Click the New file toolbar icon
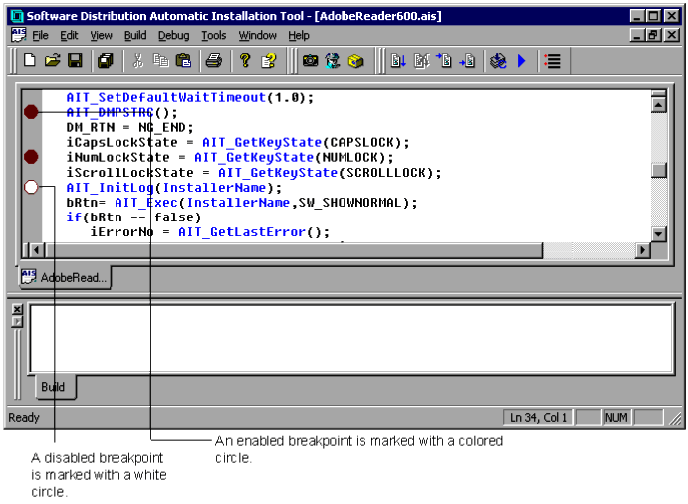688x504 pixels. (30, 61)
